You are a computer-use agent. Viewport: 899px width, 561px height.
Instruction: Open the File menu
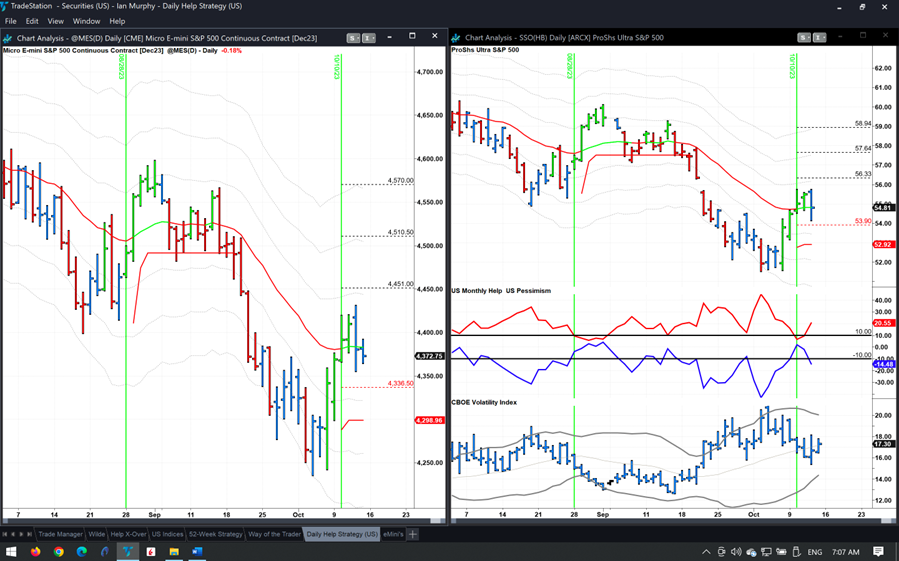coord(11,21)
